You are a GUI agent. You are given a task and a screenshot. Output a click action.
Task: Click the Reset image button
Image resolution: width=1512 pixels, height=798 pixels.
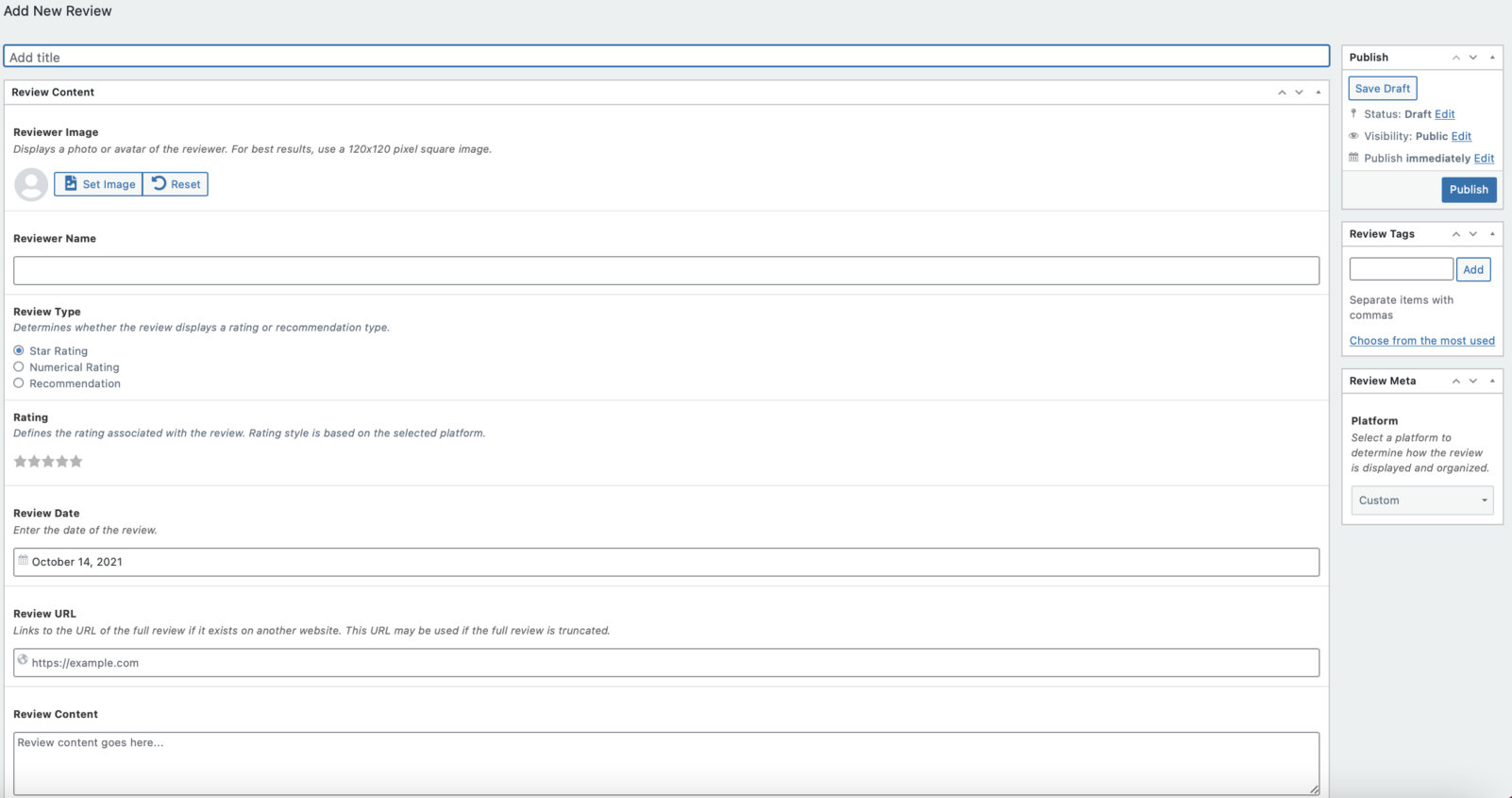[176, 184]
